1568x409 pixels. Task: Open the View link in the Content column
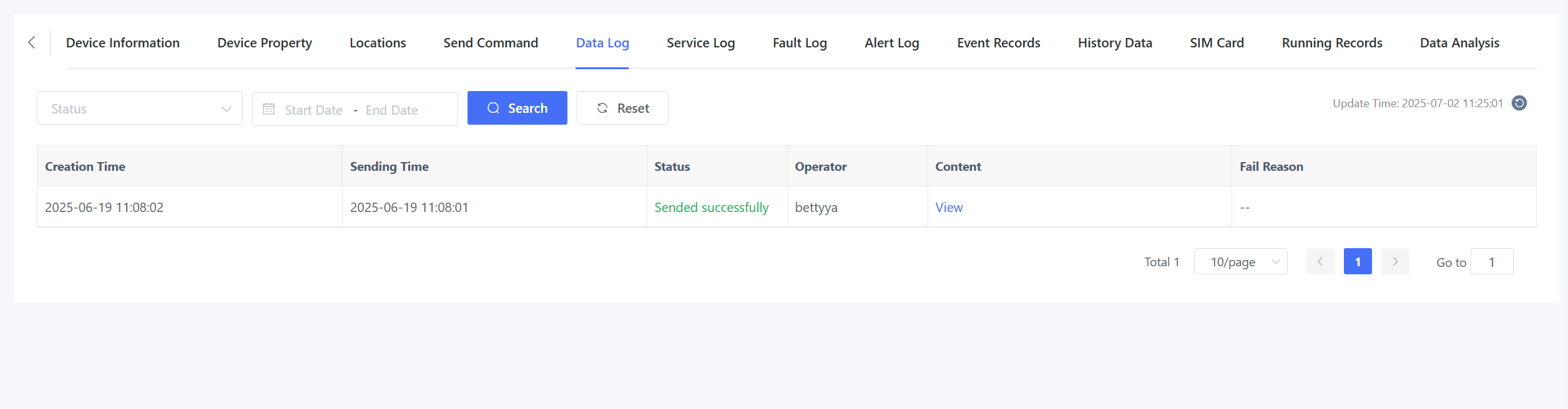click(949, 208)
